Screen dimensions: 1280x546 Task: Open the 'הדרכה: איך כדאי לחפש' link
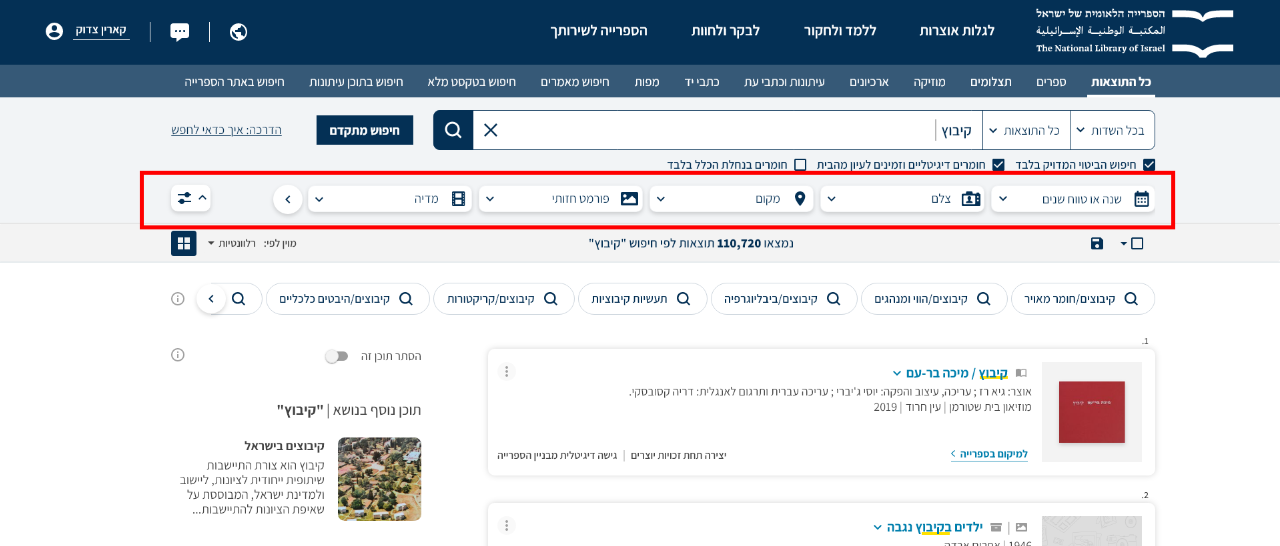click(x=226, y=130)
